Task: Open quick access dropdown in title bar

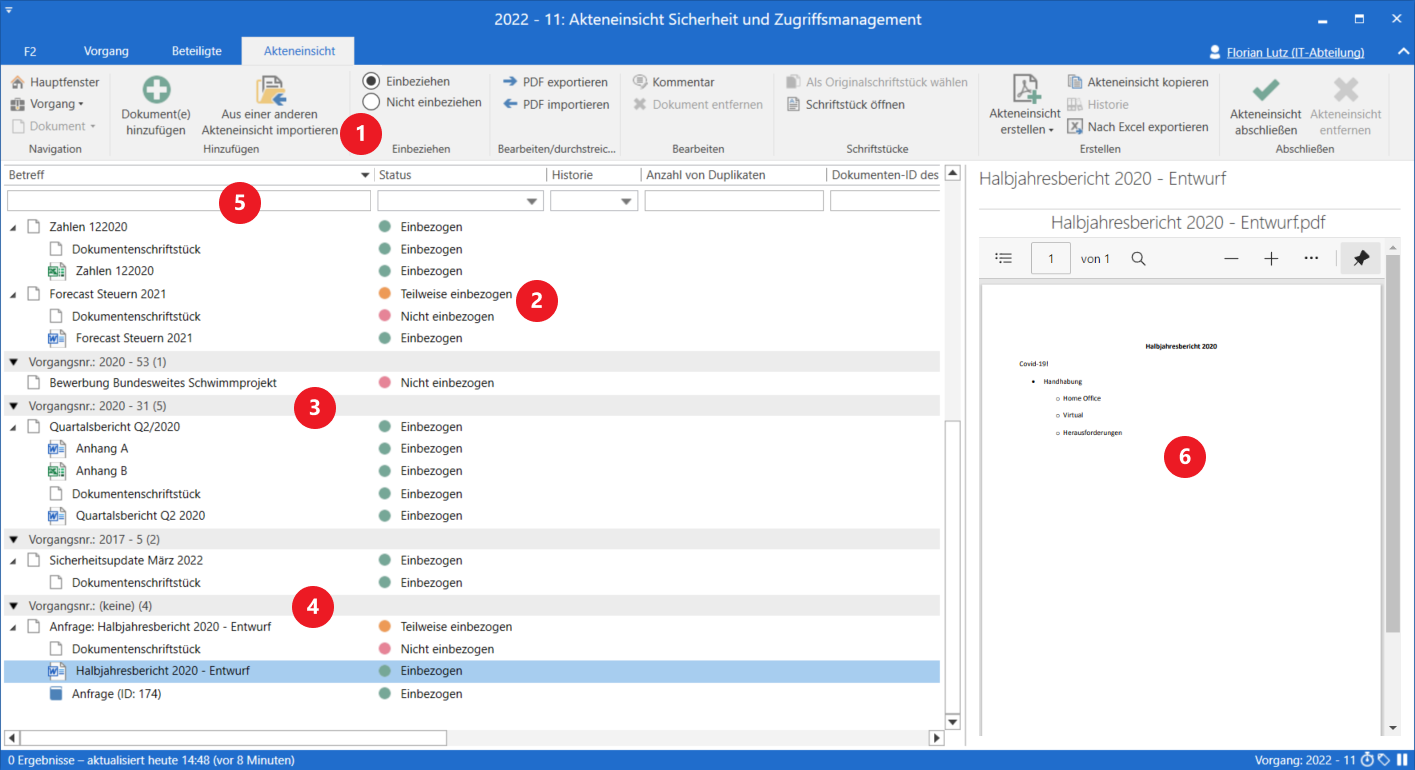Action: click(9, 8)
